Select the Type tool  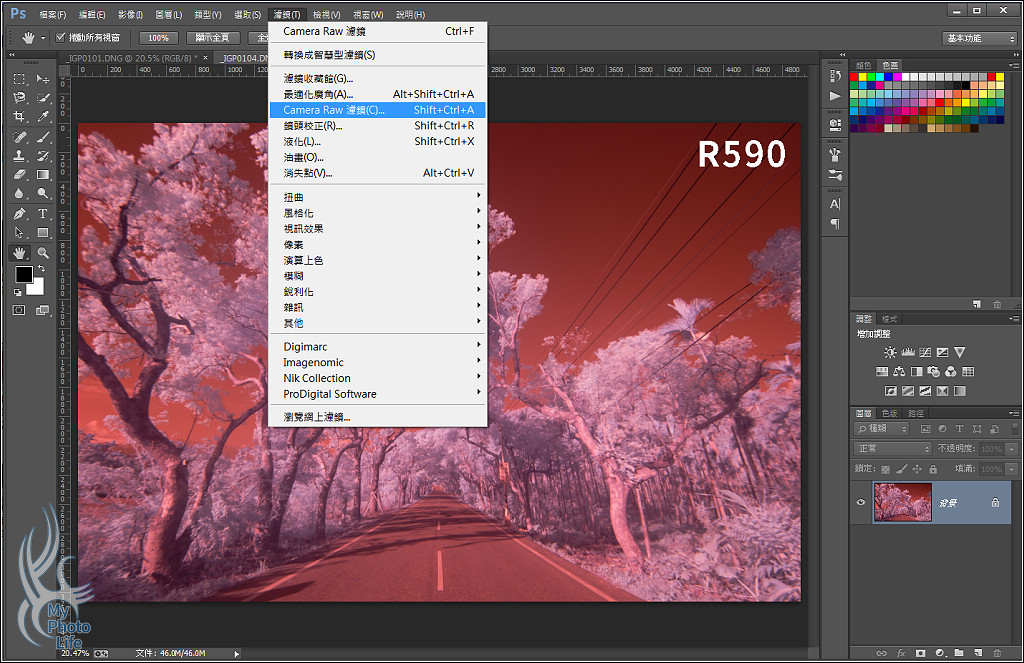point(43,214)
